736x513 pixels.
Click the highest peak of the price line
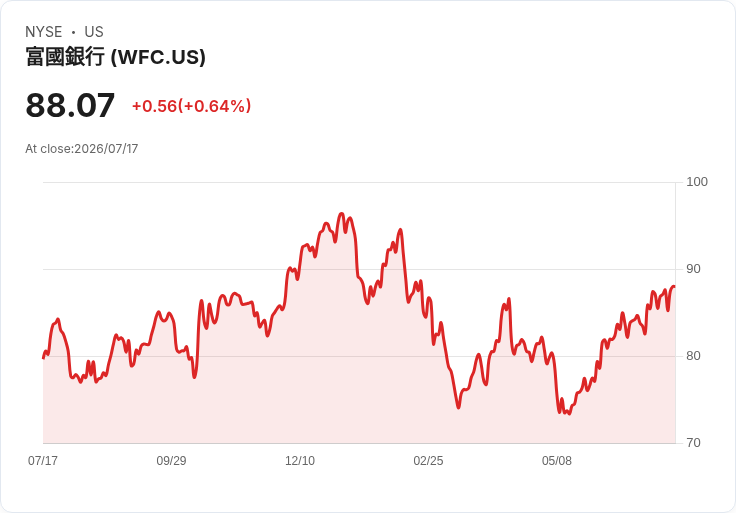click(x=341, y=214)
